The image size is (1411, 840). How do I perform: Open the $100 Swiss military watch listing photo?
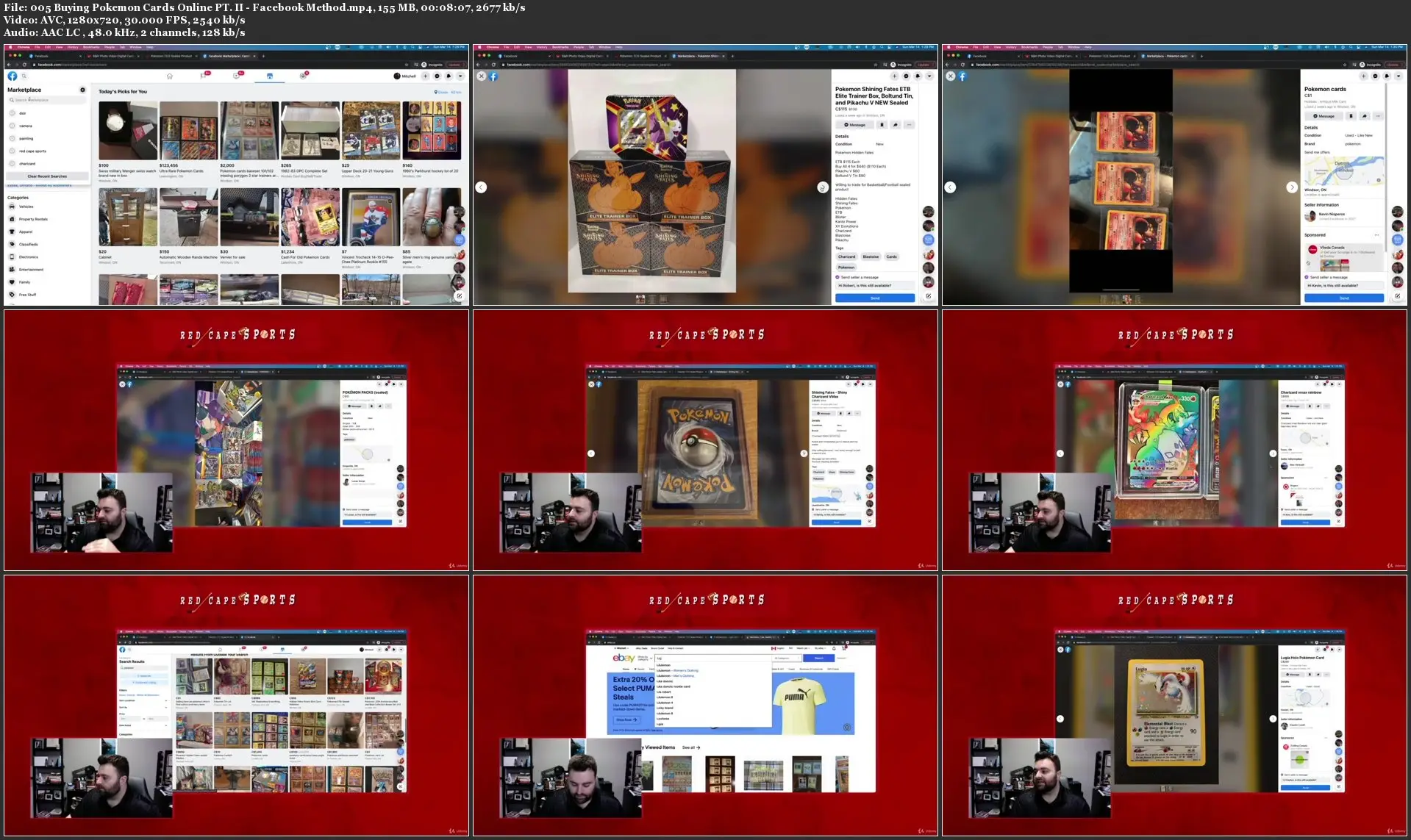128,131
